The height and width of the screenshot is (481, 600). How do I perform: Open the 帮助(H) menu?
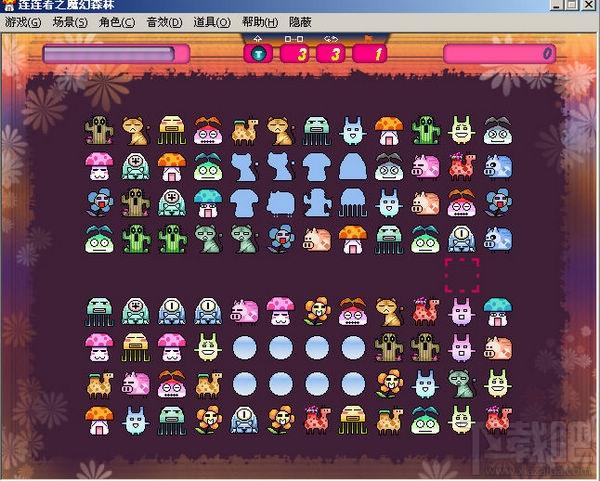point(260,23)
